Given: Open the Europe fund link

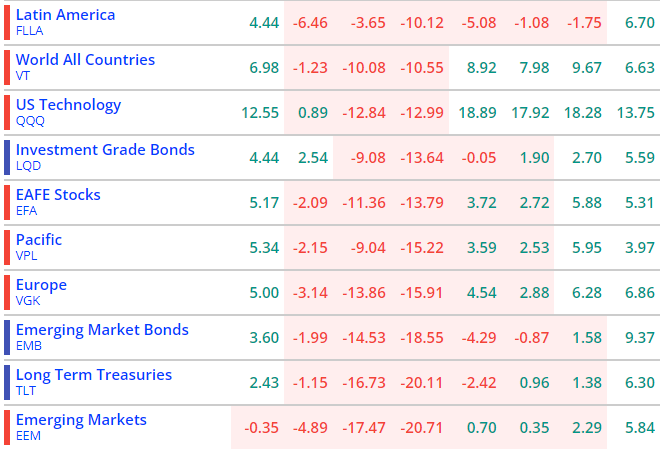Looking at the screenshot, I should tap(41, 285).
